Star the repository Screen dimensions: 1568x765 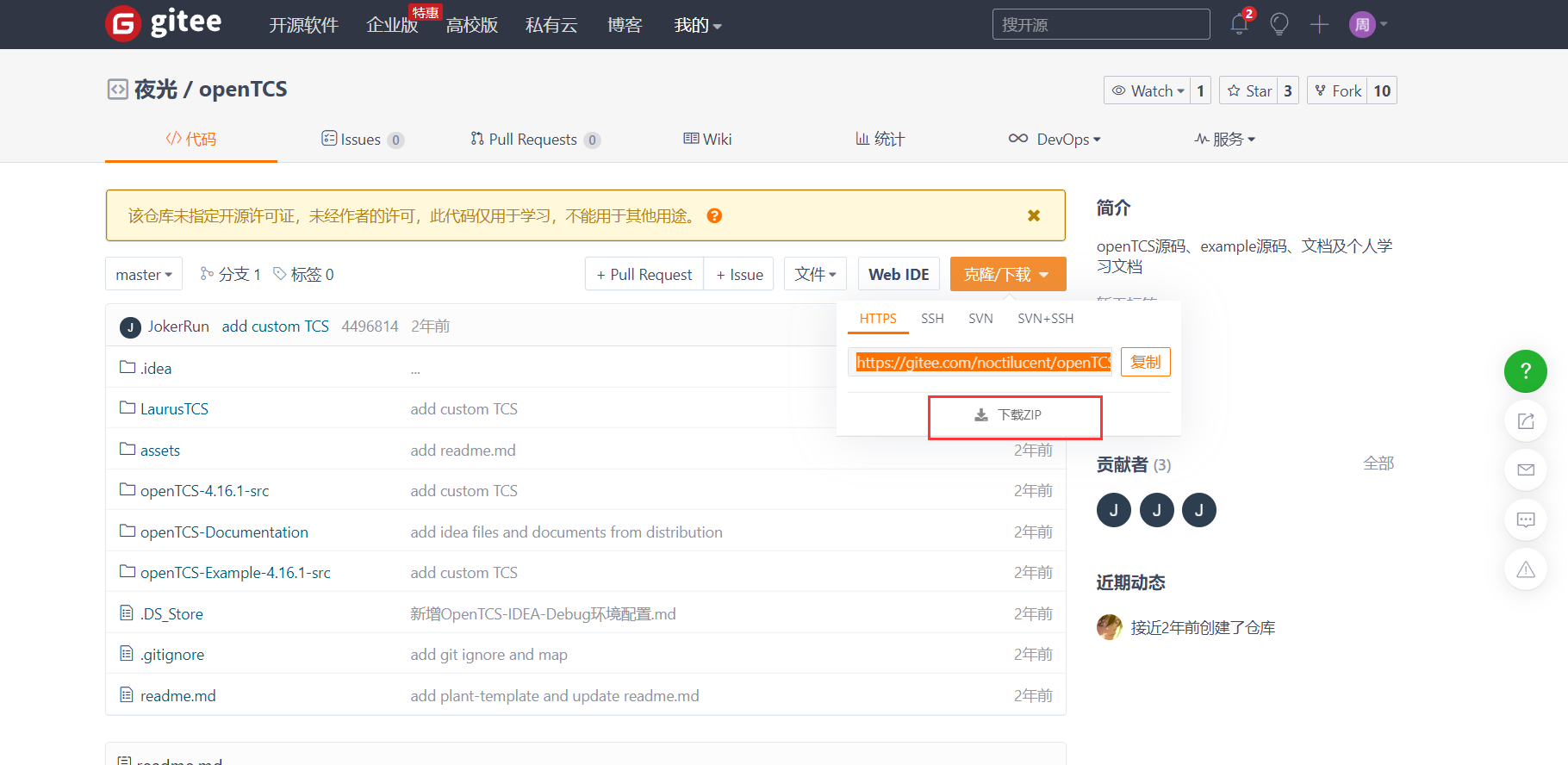pyautogui.click(x=1248, y=90)
